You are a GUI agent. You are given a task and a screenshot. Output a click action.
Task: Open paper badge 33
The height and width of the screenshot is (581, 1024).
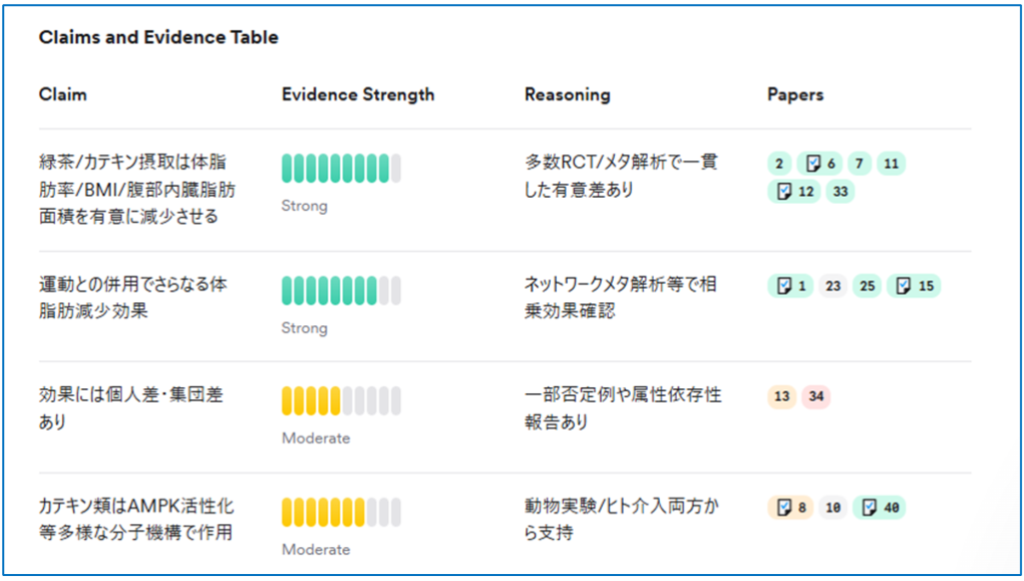pyautogui.click(x=840, y=191)
